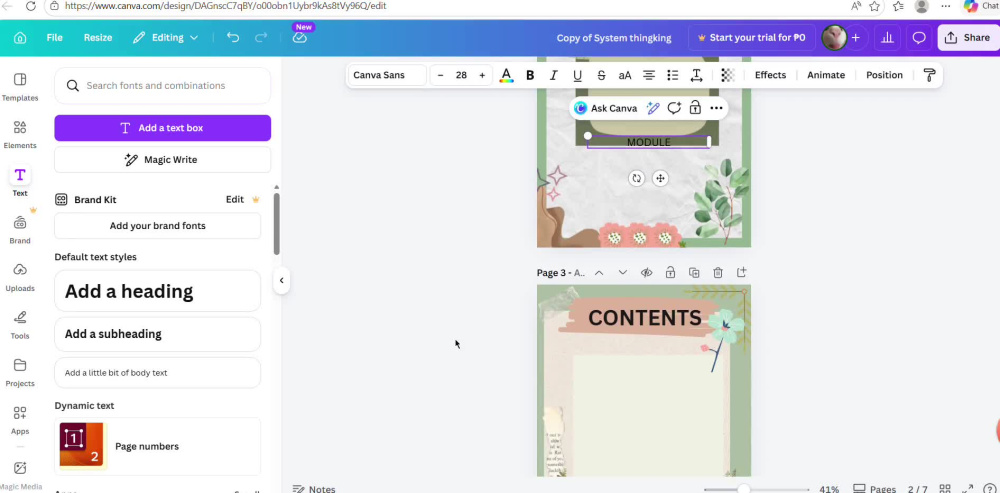Add a new page after Page 3
The height and width of the screenshot is (493, 1000).
(741, 273)
